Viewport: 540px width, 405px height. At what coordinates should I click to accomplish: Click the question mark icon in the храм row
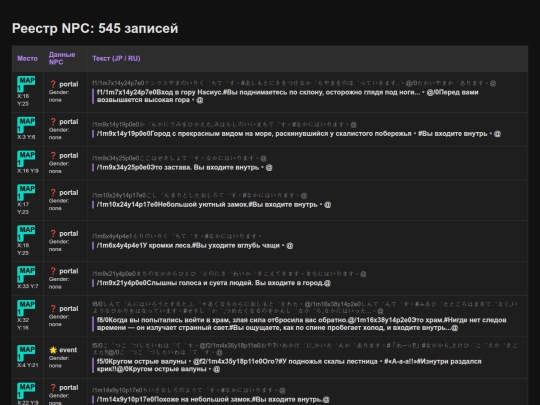click(53, 309)
